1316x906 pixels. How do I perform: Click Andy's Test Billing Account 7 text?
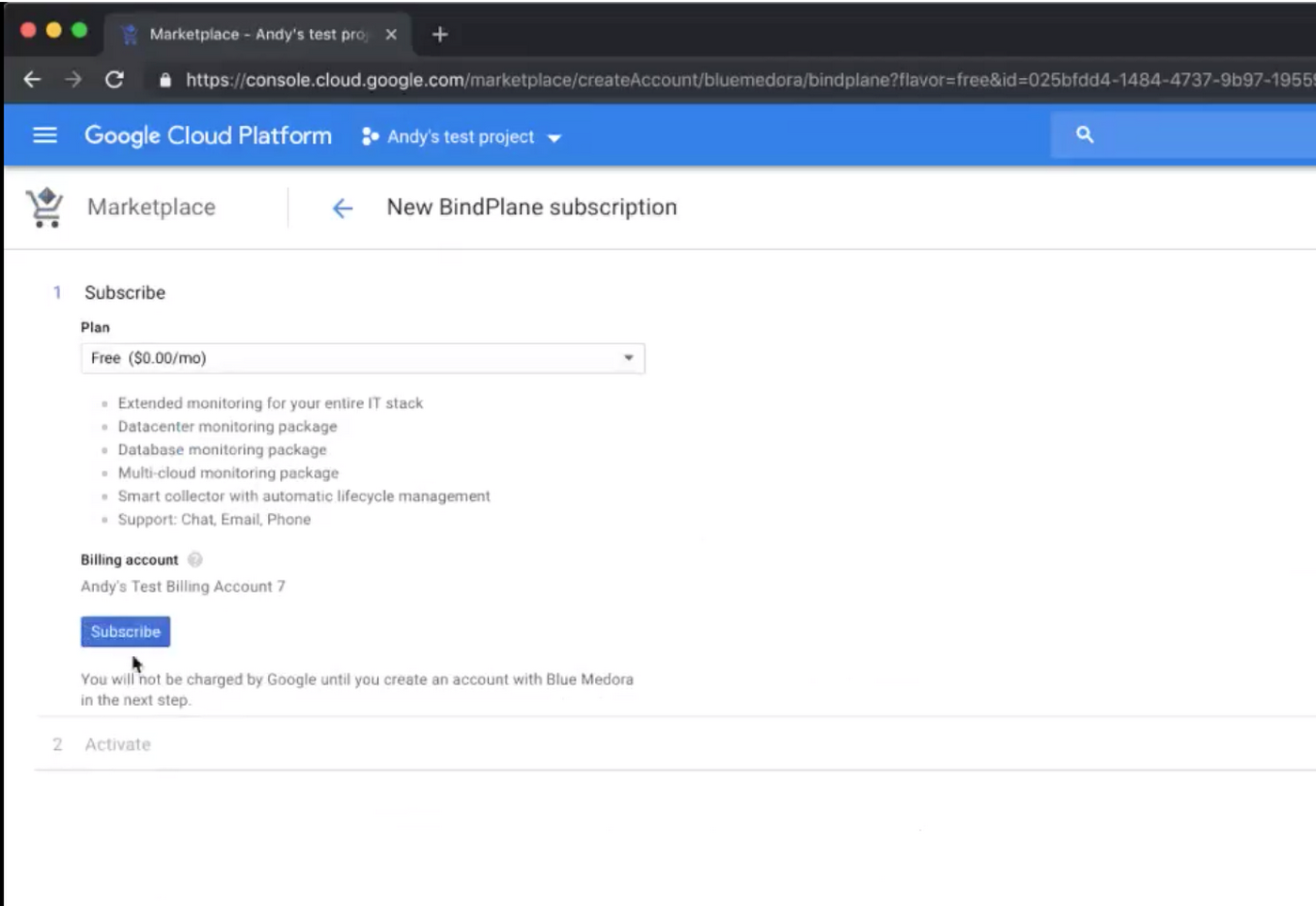click(x=183, y=586)
